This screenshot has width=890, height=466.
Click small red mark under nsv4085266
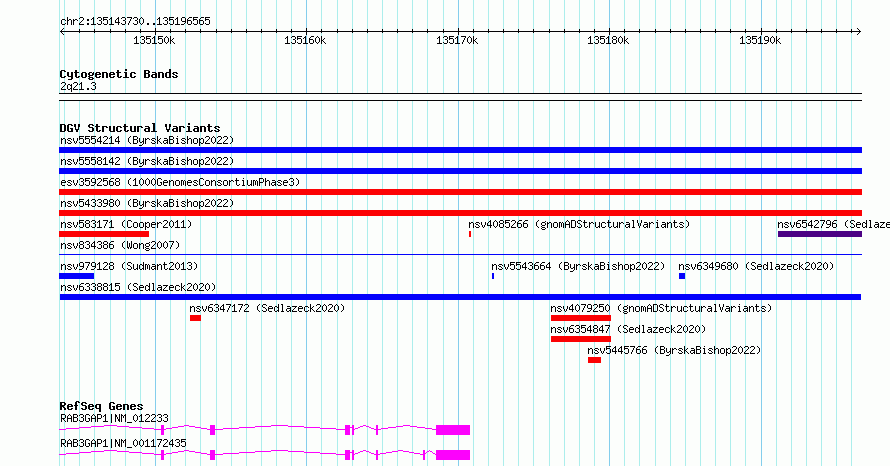[x=470, y=234]
